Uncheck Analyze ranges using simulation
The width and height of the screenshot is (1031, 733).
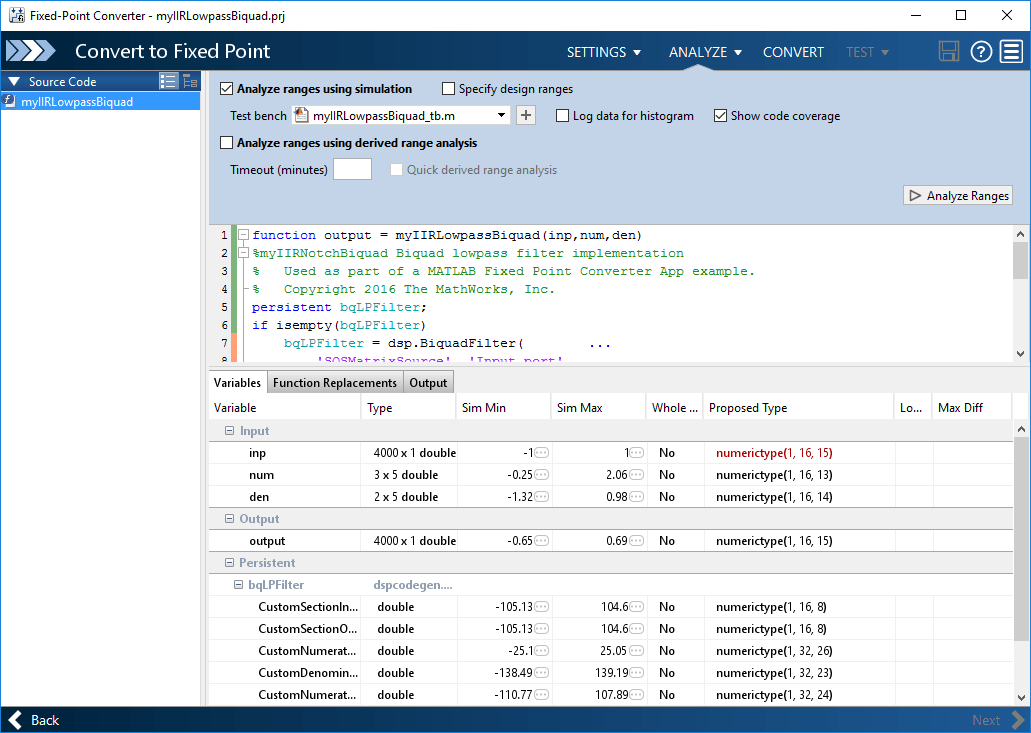coord(226,89)
